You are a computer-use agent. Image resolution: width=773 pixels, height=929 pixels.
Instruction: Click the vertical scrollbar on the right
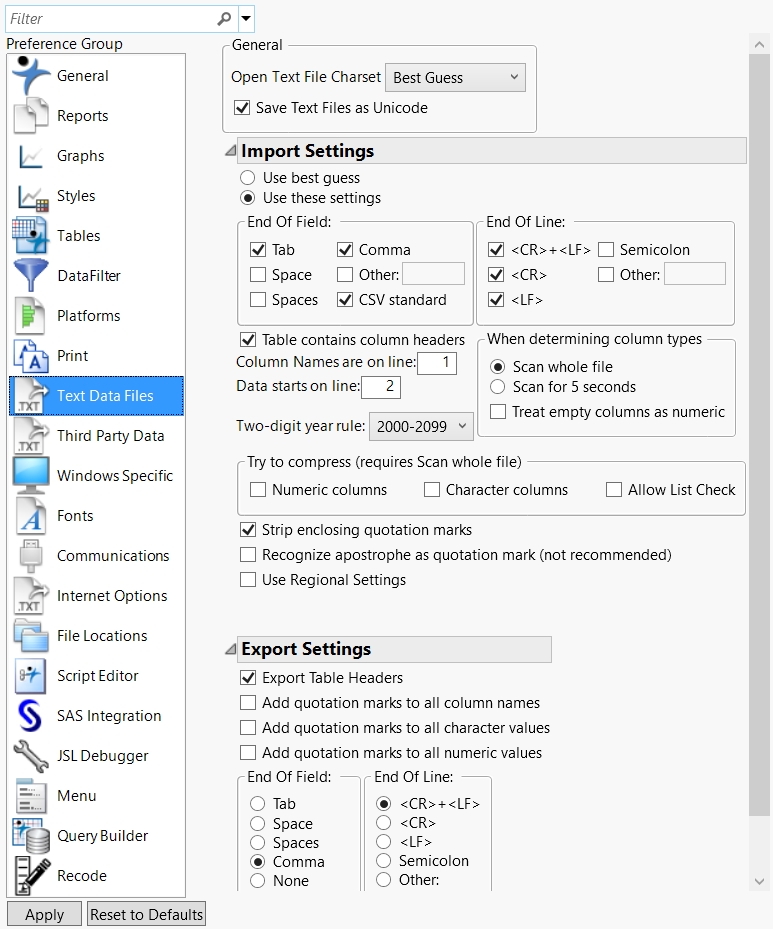759,400
